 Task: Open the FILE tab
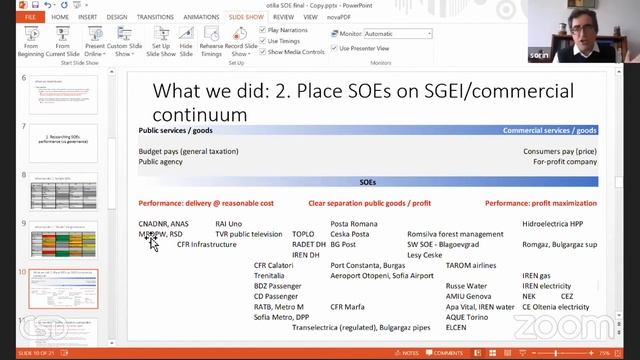30,17
